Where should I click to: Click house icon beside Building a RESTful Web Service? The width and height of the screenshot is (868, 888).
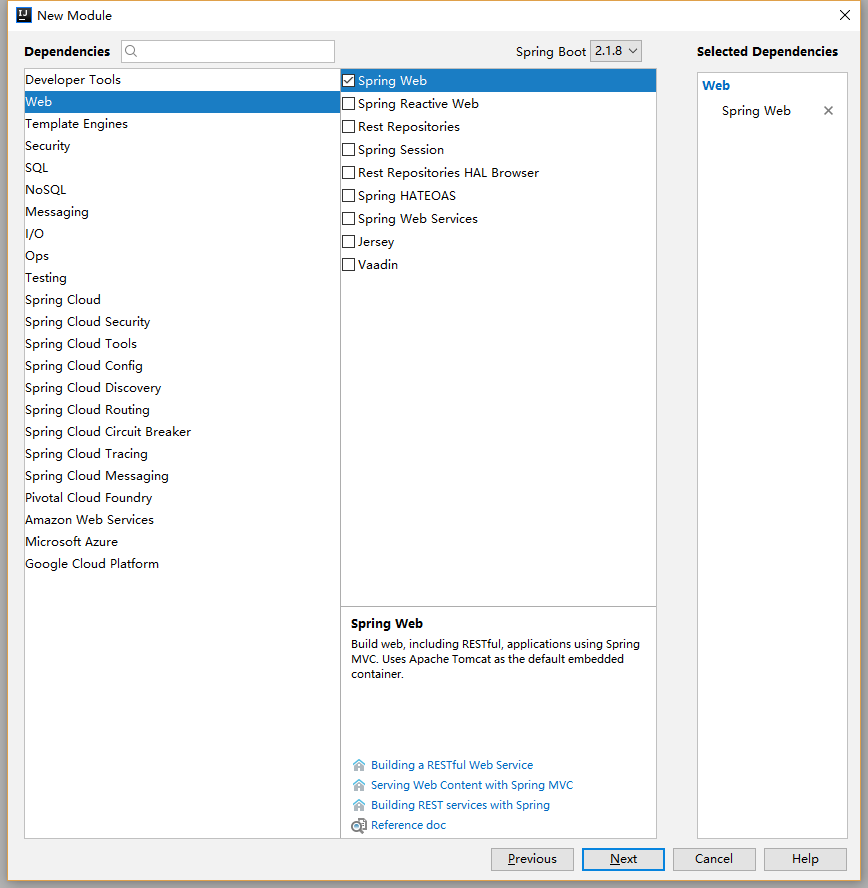pyautogui.click(x=359, y=765)
